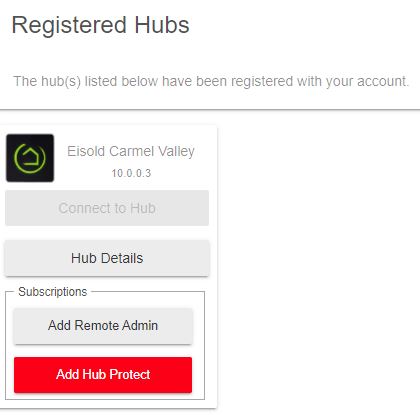The image size is (420, 415).
Task: Click the hub registration description sentence
Action: 211,82
